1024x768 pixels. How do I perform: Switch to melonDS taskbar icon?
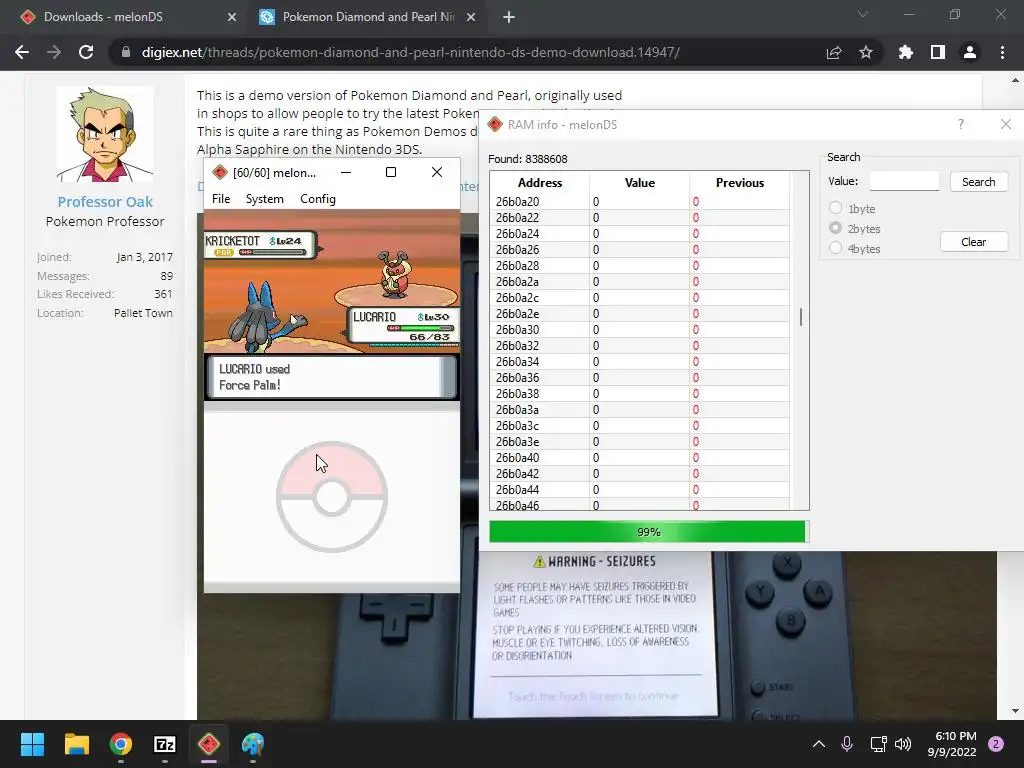click(x=209, y=744)
